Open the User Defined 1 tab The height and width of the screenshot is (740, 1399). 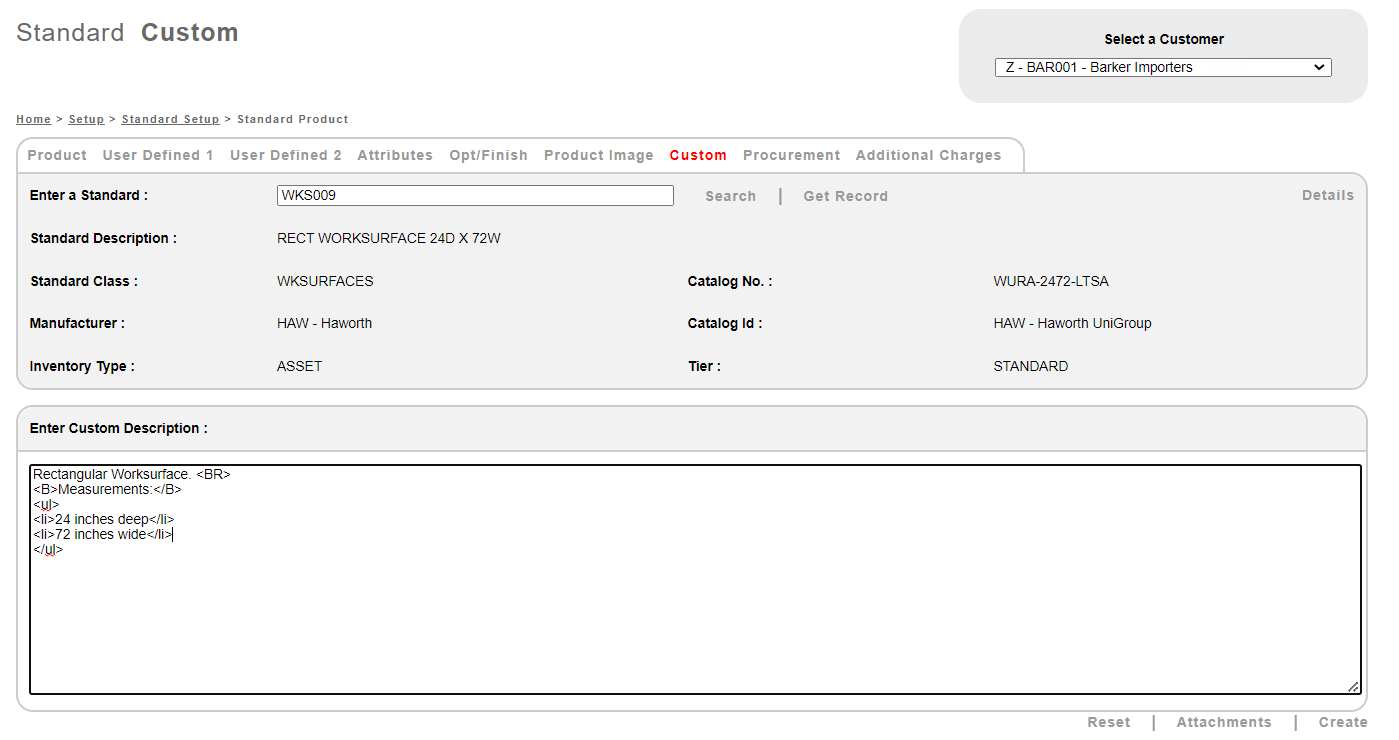158,156
